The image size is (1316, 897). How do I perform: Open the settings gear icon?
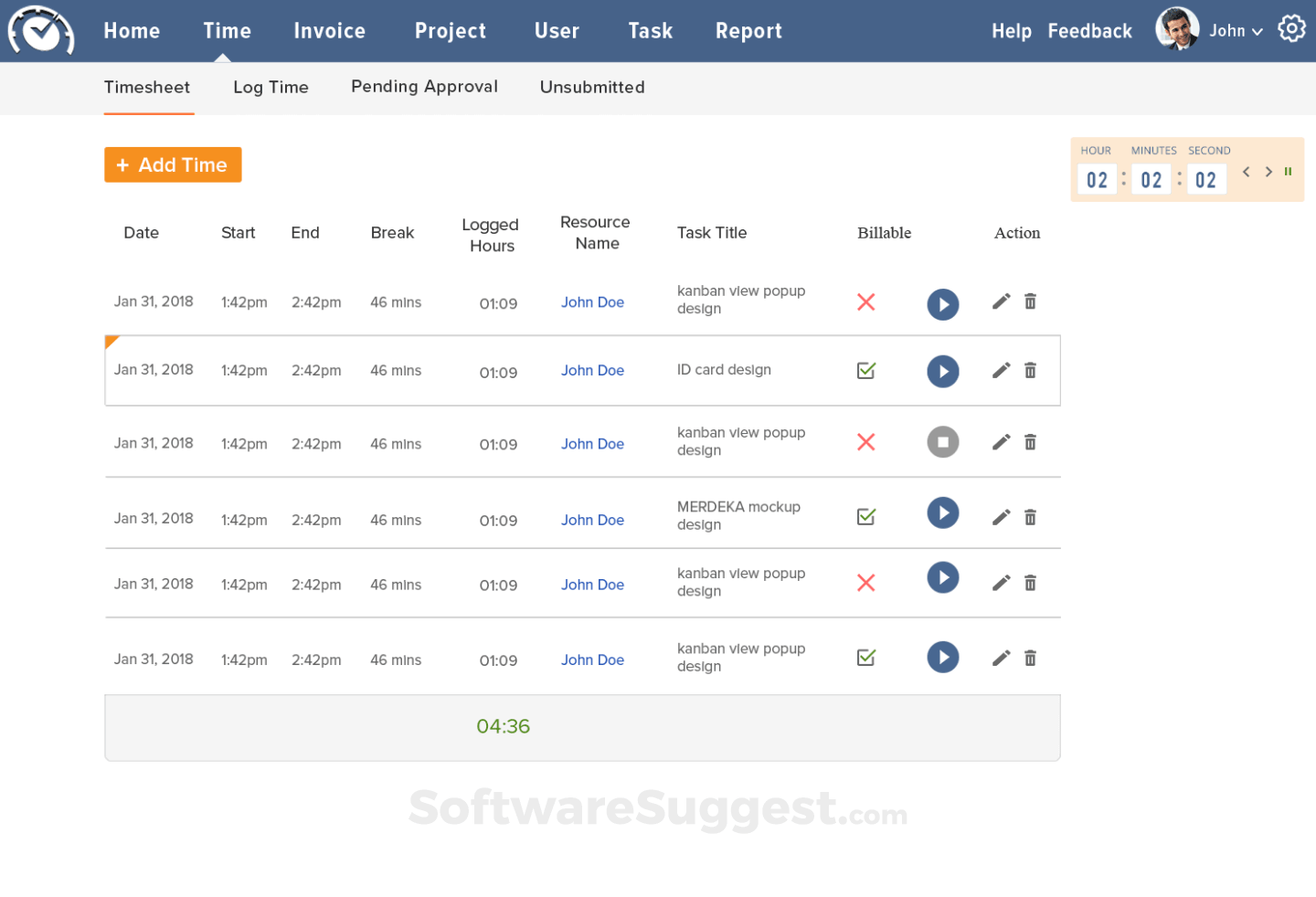(x=1291, y=28)
